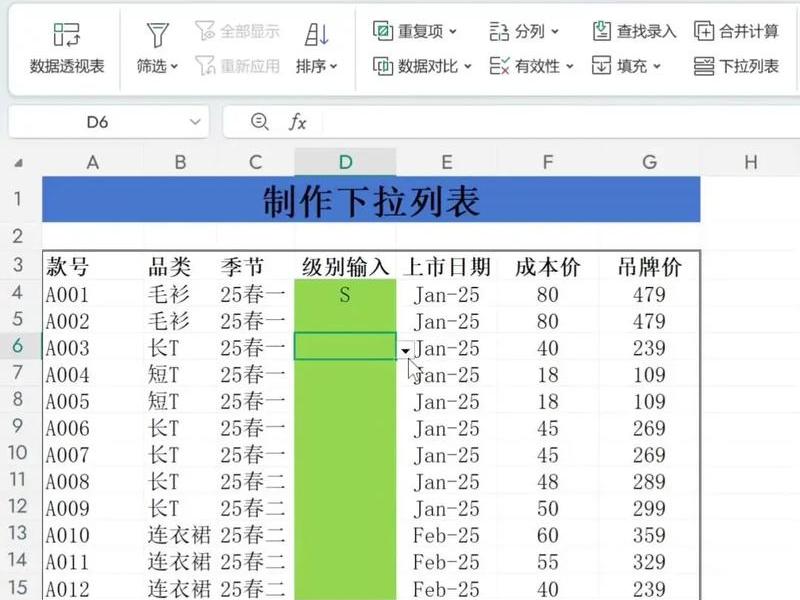Click Feb-25 in row 13
800x600 pixels.
[x=446, y=535]
